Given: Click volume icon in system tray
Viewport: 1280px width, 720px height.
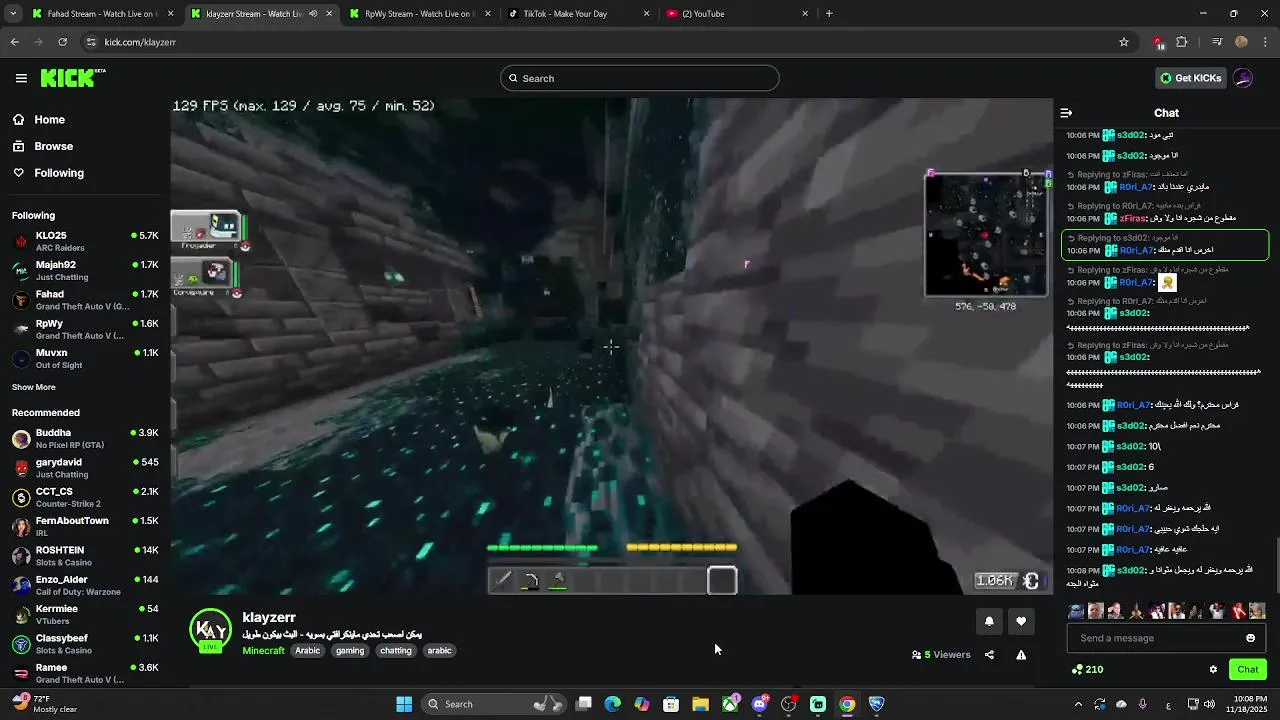Looking at the screenshot, I should click(1209, 704).
